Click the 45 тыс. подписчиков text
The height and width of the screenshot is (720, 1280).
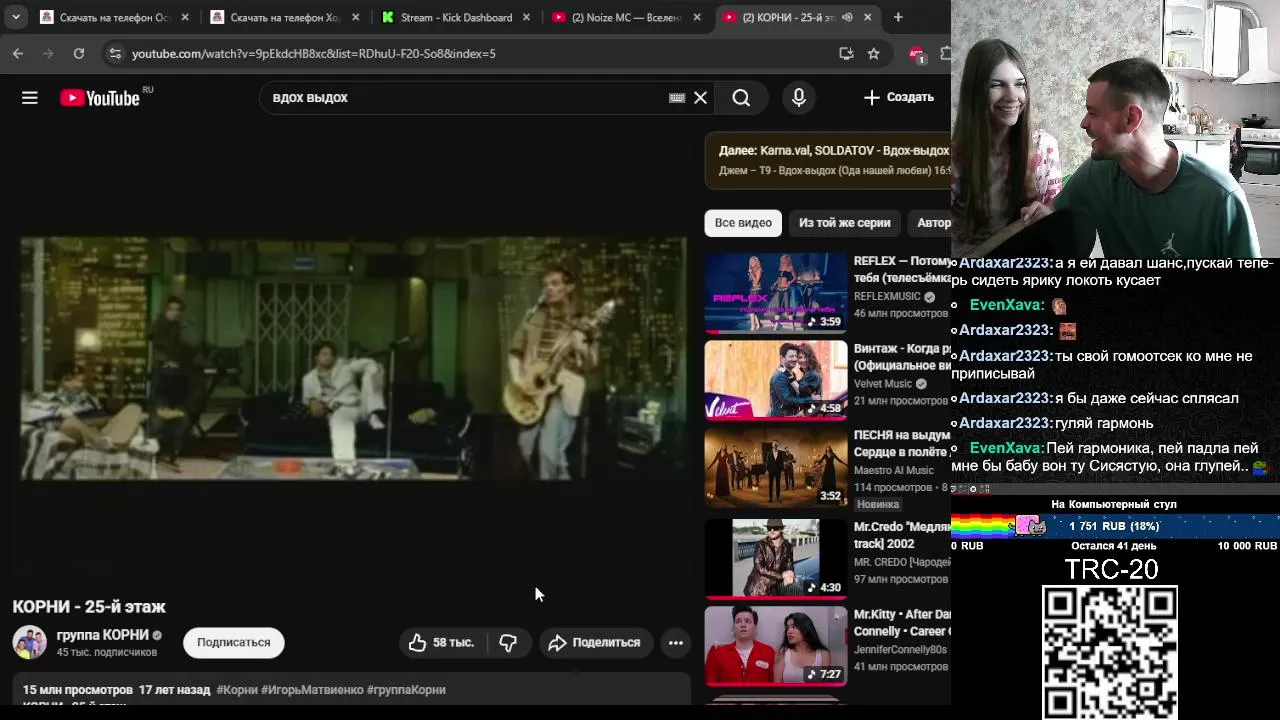pyautogui.click(x=107, y=652)
